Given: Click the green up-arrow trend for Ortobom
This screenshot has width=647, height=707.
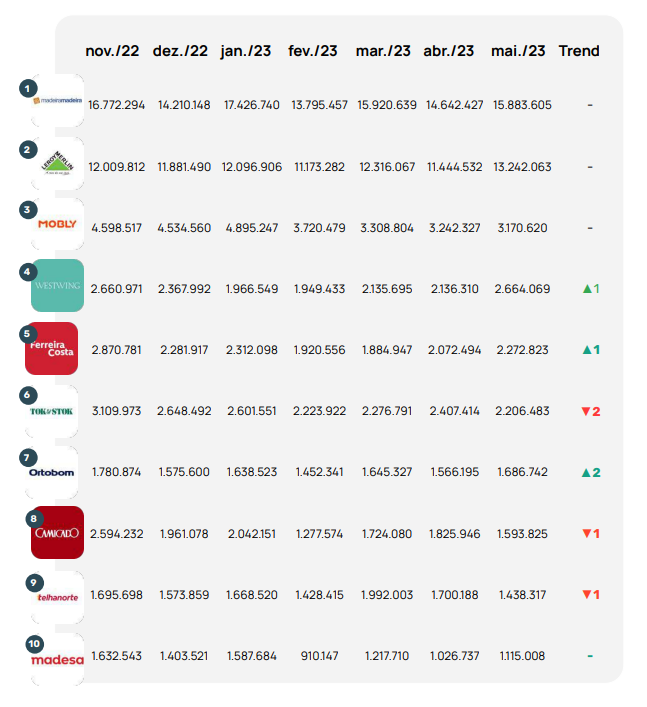Looking at the screenshot, I should [x=591, y=472].
